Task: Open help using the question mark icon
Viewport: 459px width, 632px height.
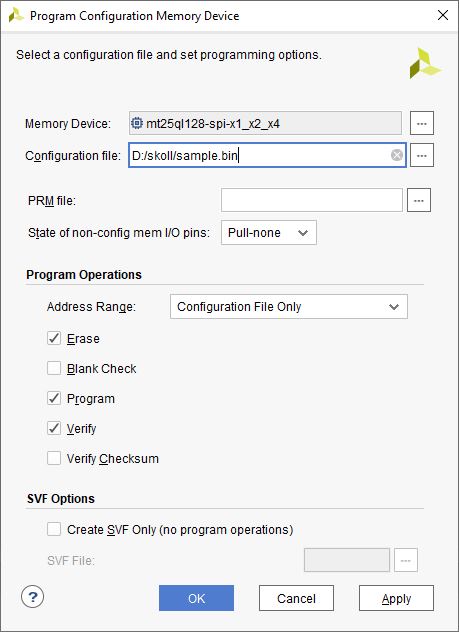Action: coord(32,597)
